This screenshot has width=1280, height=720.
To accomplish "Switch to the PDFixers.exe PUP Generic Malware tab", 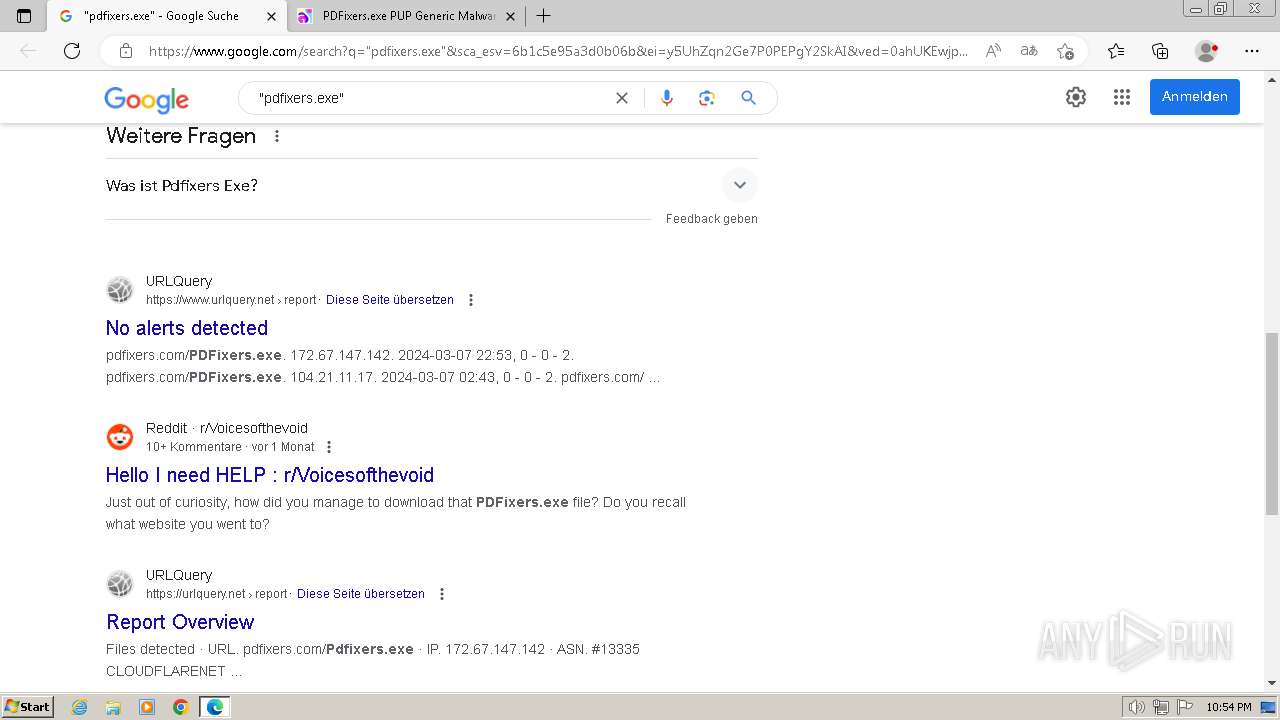I will coord(407,16).
